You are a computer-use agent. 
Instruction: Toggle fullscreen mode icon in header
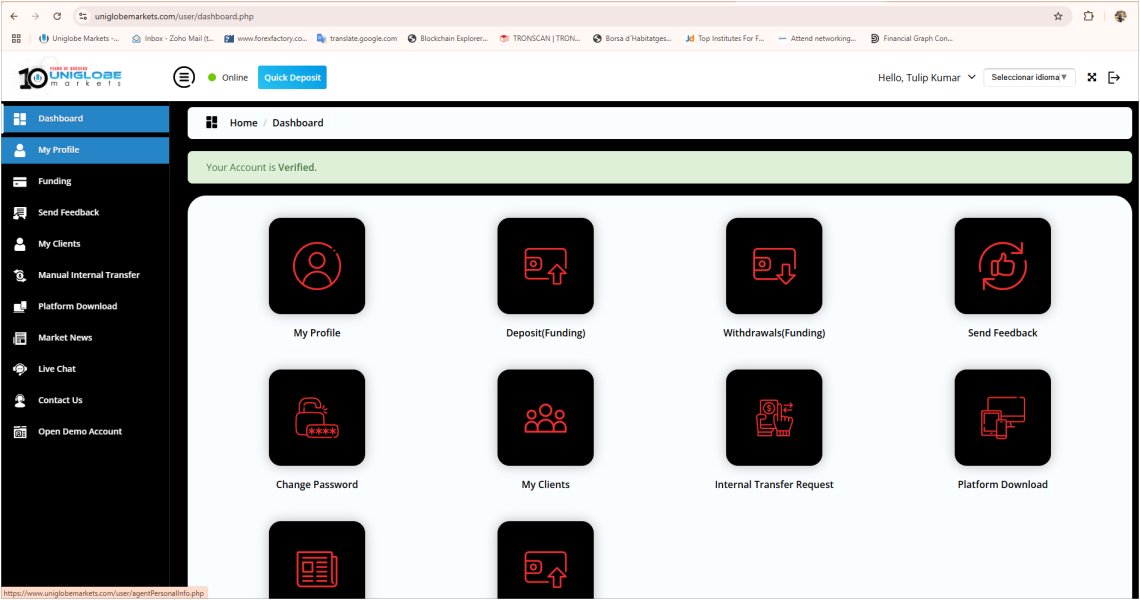(1092, 77)
